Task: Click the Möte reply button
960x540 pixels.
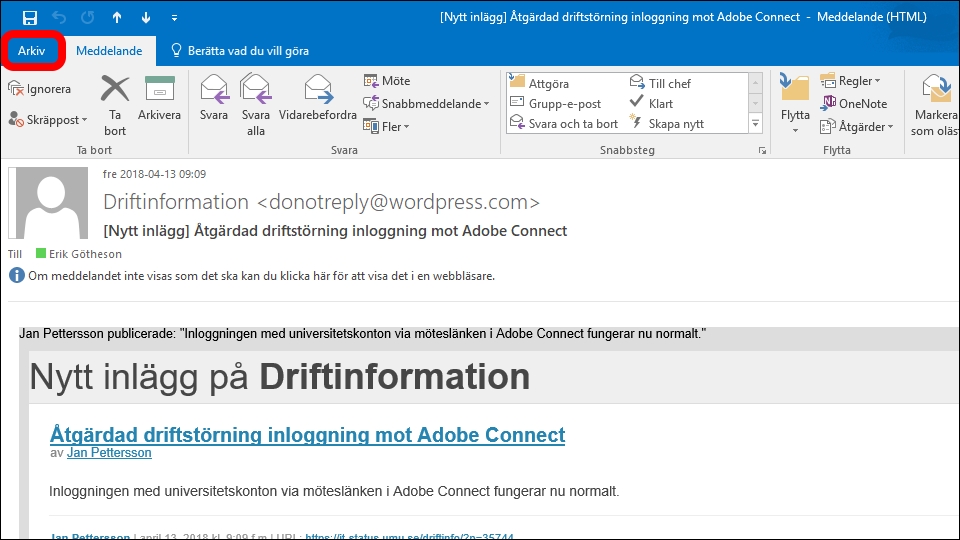Action: (x=387, y=81)
